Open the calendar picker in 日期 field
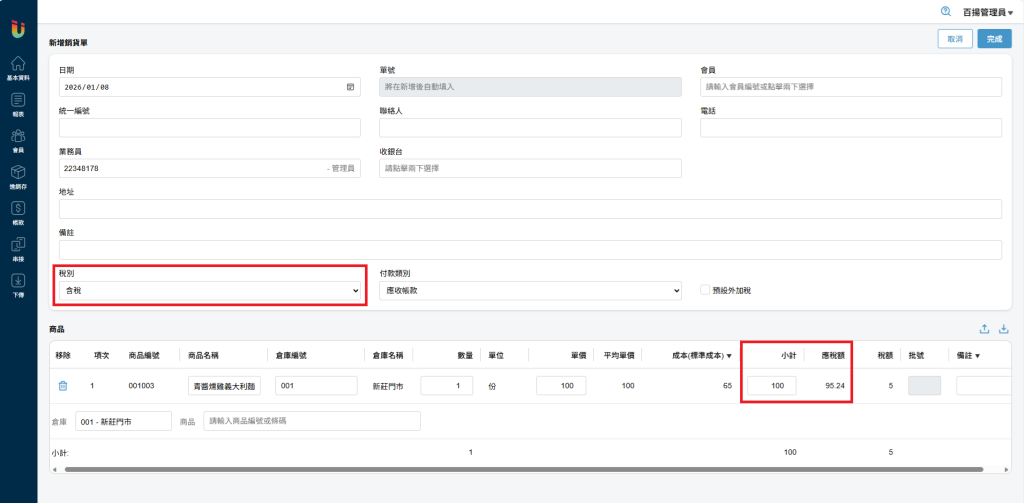 tap(351, 87)
